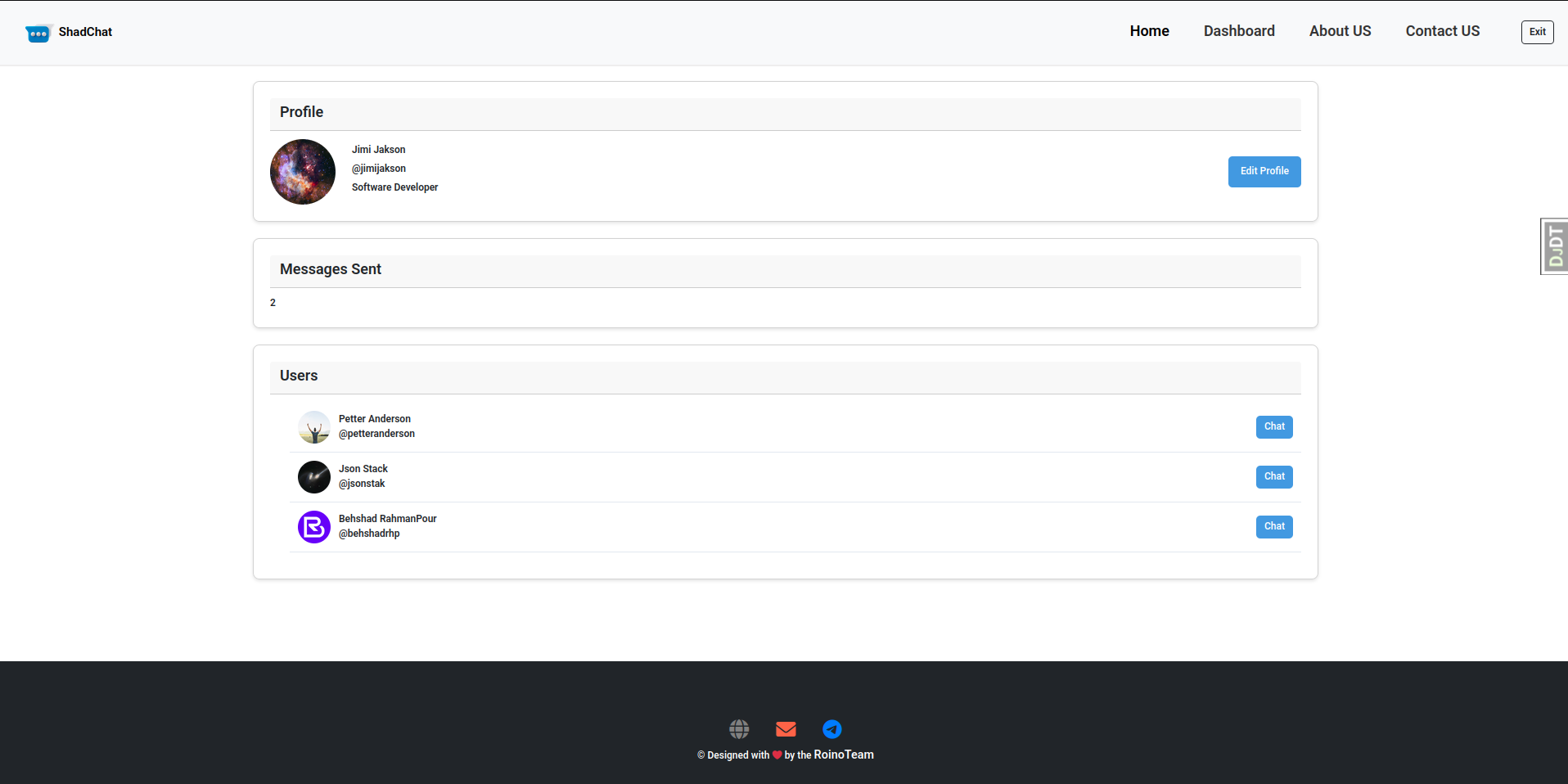
Task: Go to the Home nav item
Action: (1149, 31)
